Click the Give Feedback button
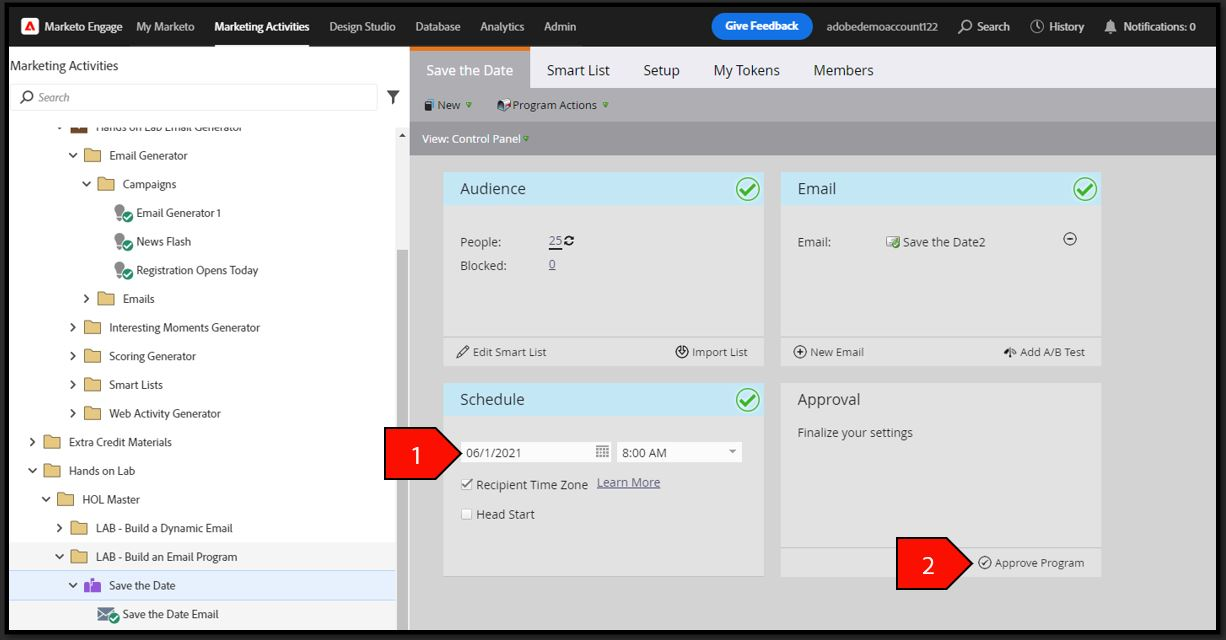This screenshot has height=640, width=1226. pos(762,26)
